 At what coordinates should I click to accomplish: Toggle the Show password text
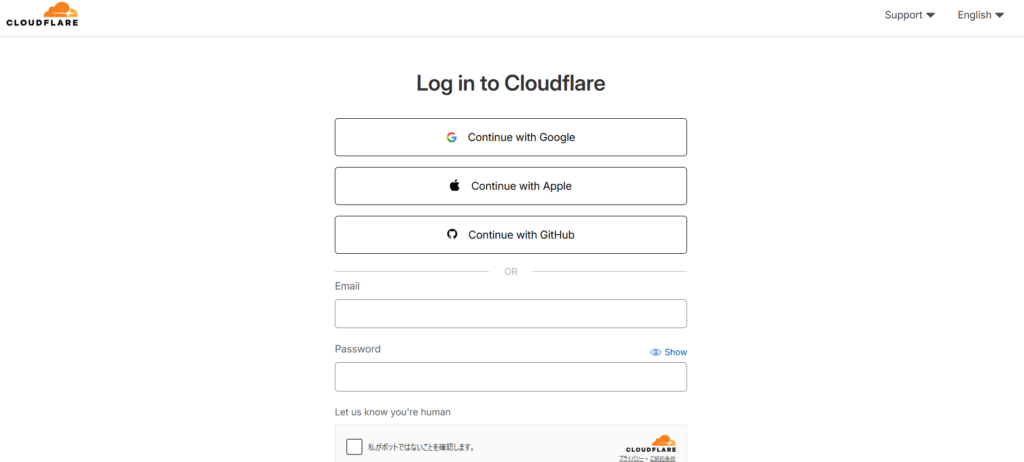[676, 353]
